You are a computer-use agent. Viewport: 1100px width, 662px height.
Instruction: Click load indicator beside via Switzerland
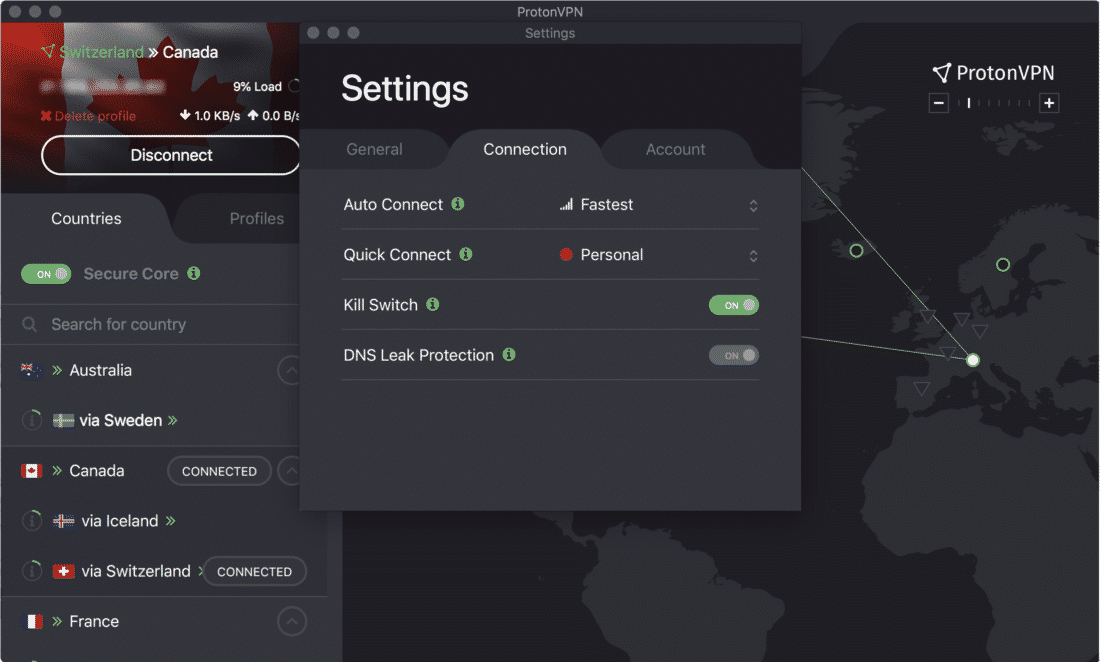coord(32,571)
